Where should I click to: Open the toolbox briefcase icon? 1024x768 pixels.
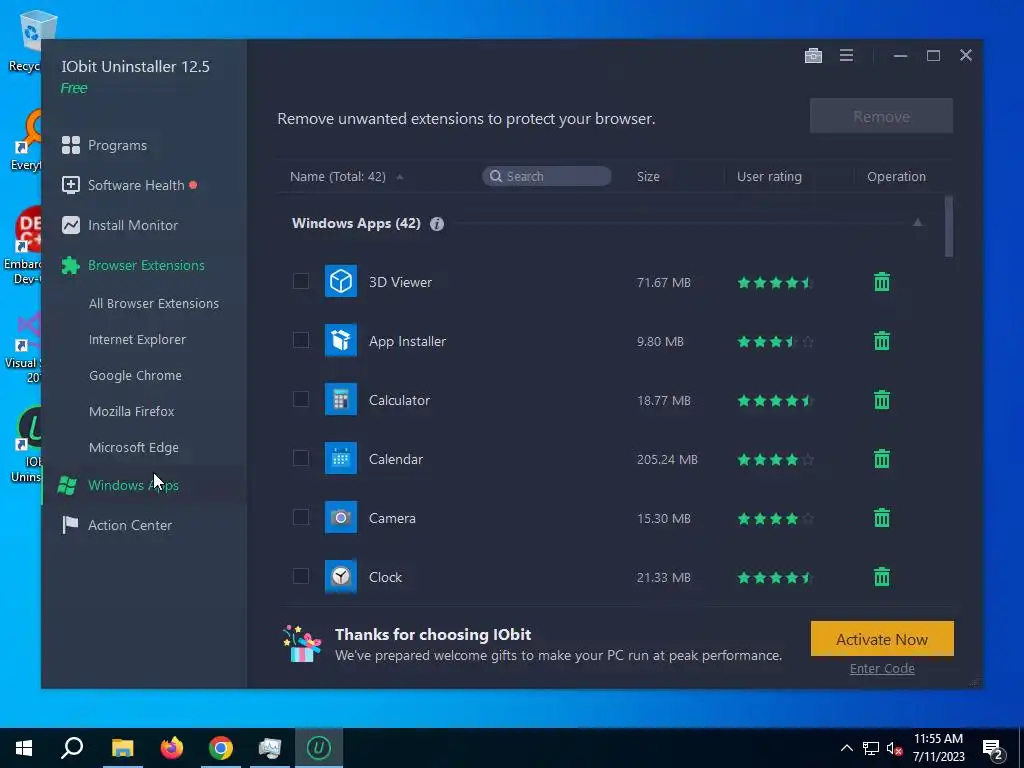813,56
